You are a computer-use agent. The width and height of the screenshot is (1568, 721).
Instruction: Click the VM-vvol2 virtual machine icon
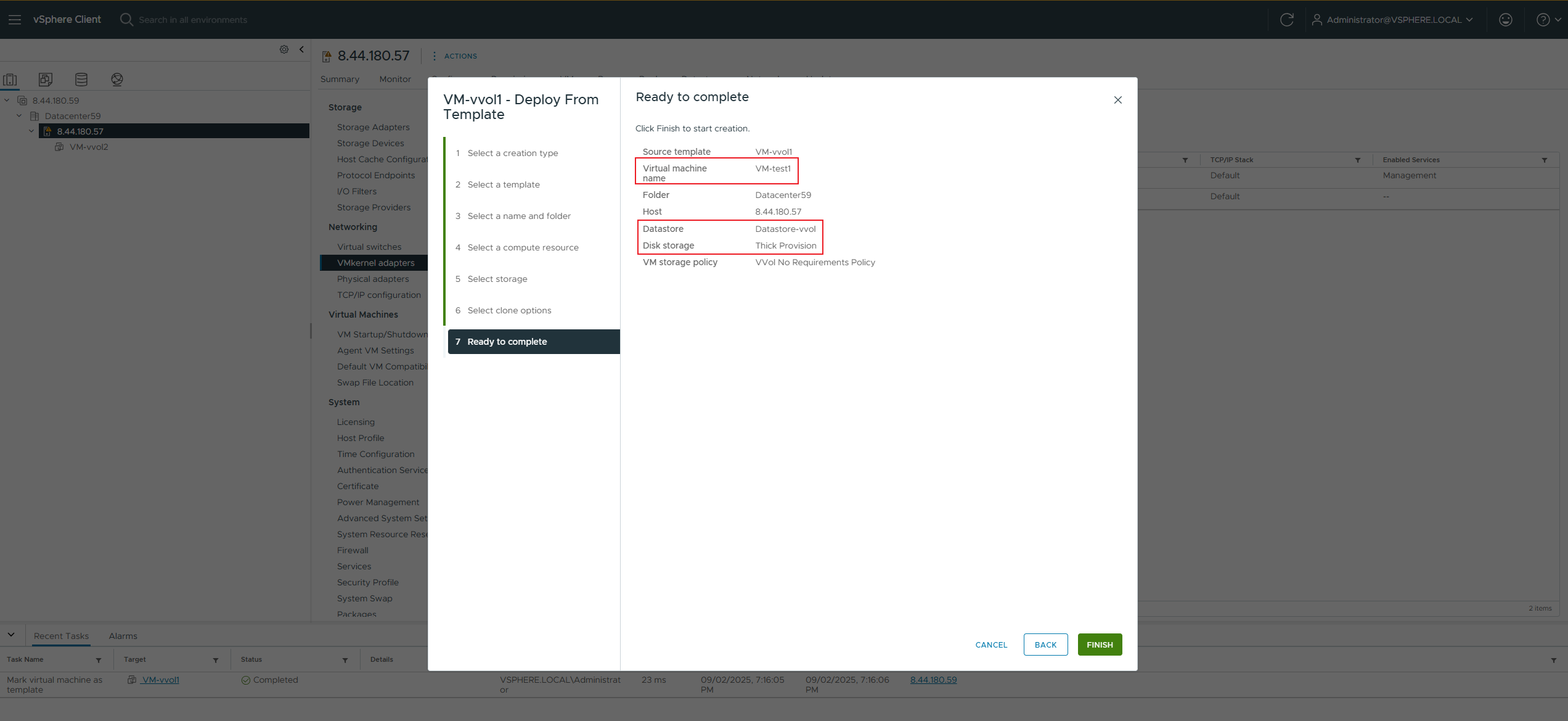pos(59,147)
